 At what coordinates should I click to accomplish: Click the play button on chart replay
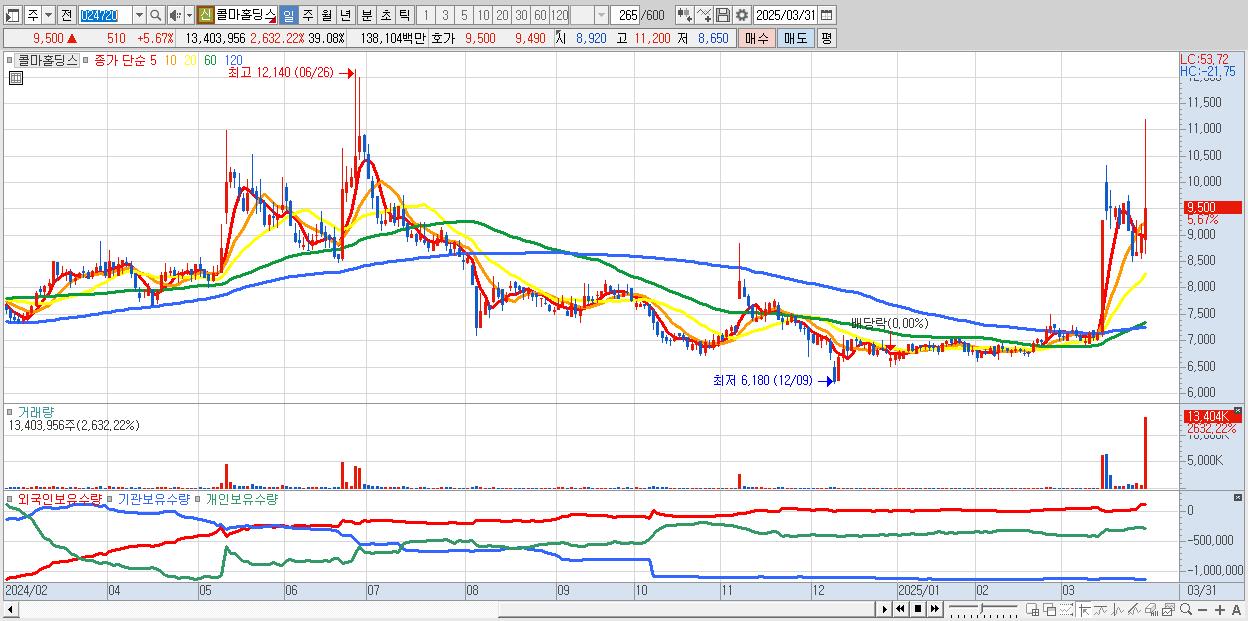(x=884, y=609)
